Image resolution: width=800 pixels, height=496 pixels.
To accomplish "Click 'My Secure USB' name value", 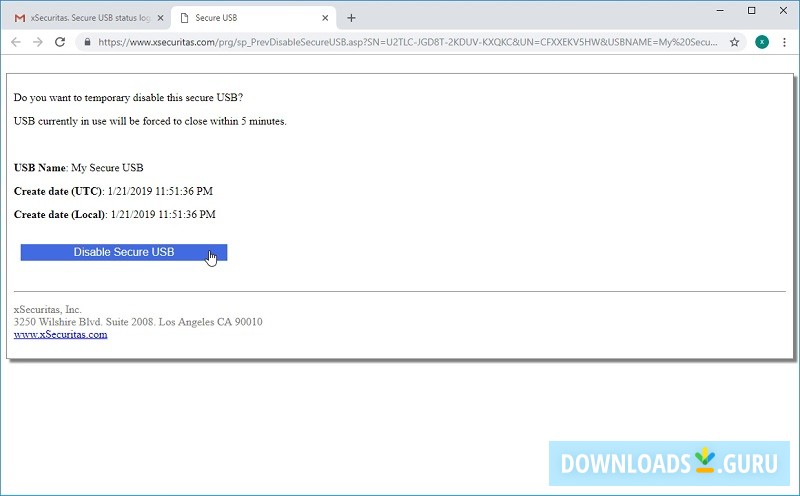I will point(107,167).
